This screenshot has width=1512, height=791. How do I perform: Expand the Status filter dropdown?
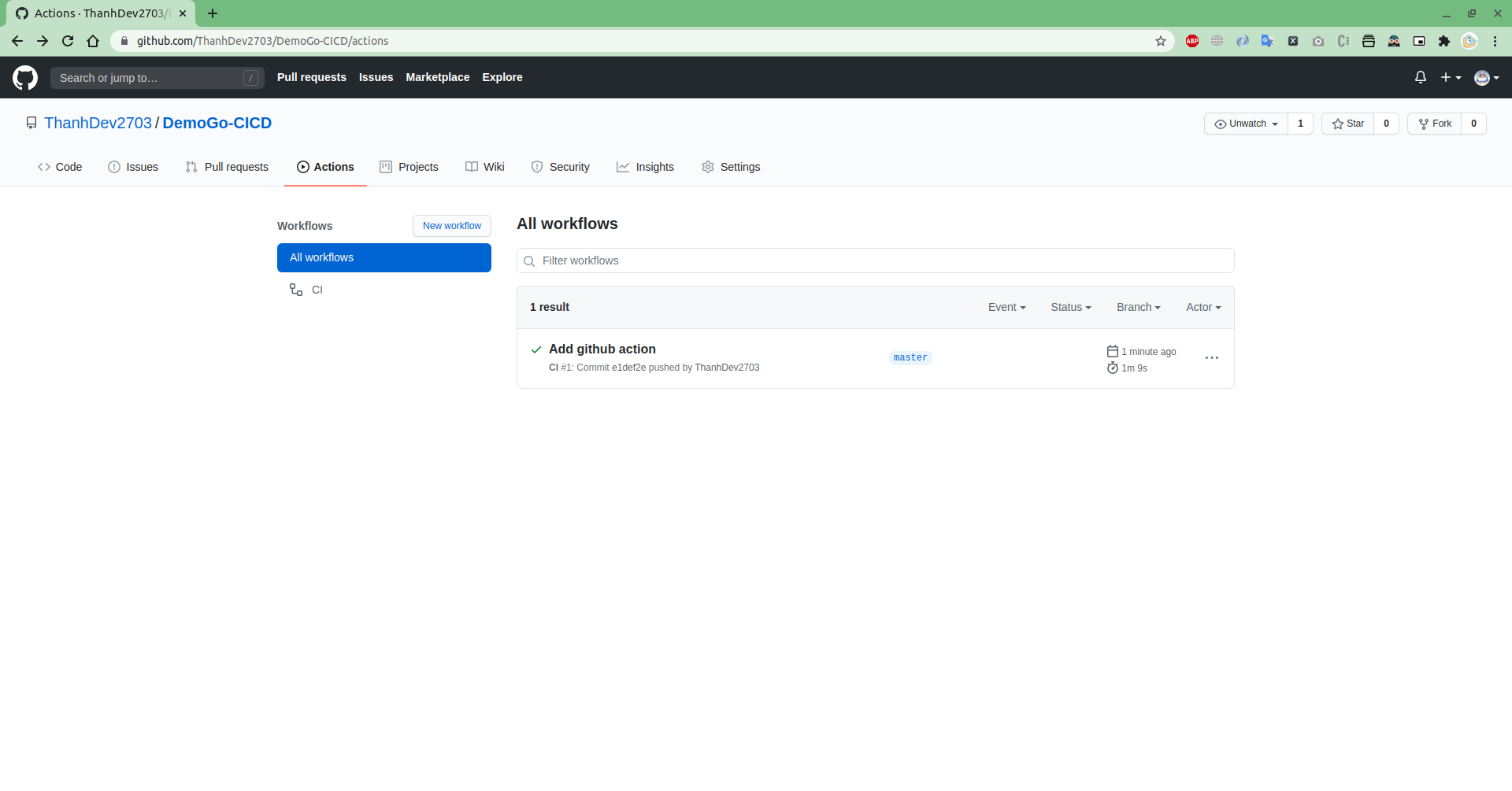(x=1071, y=307)
